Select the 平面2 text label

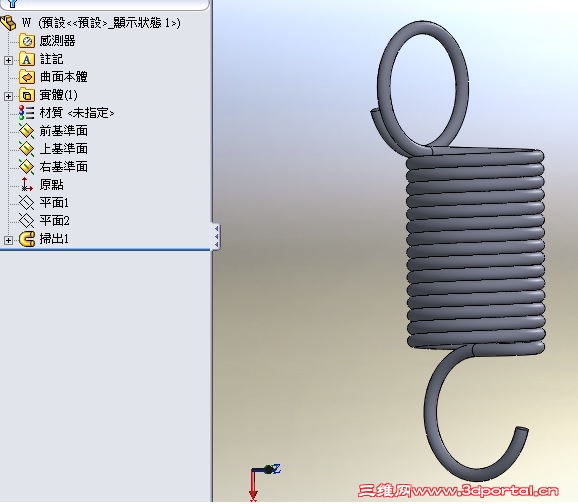(55, 220)
